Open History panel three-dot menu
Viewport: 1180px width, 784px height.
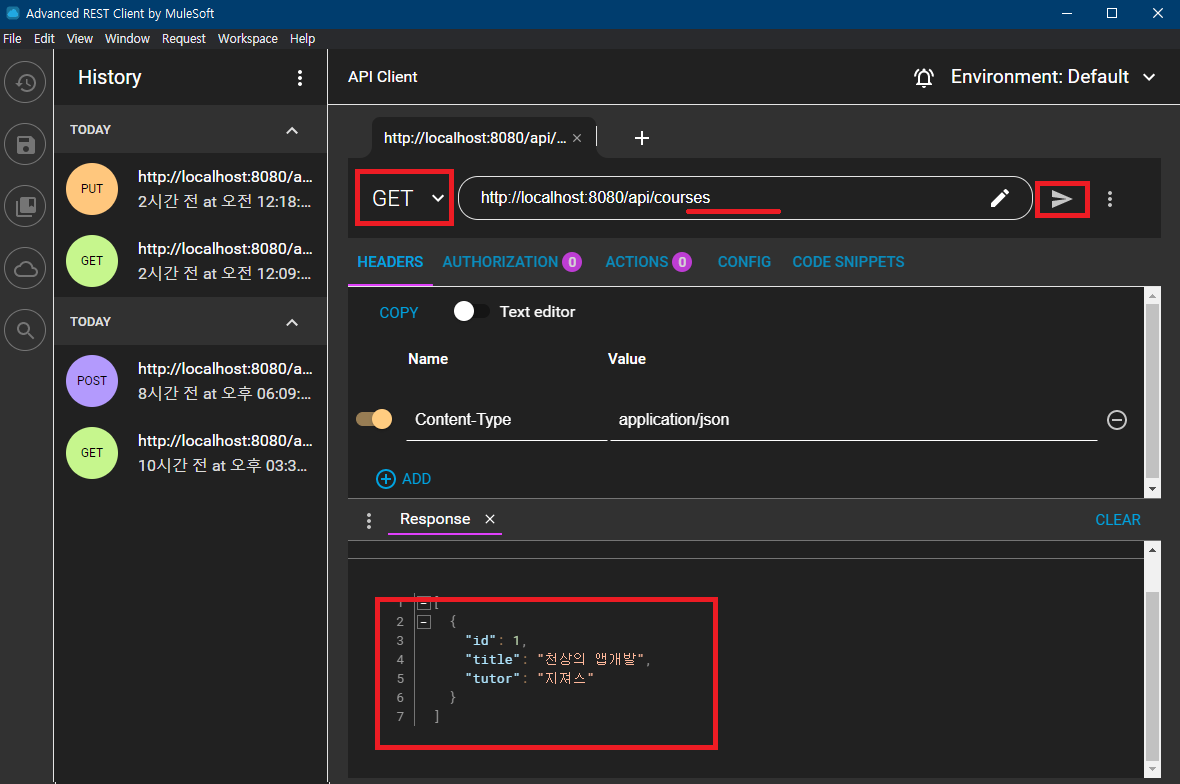tap(300, 77)
